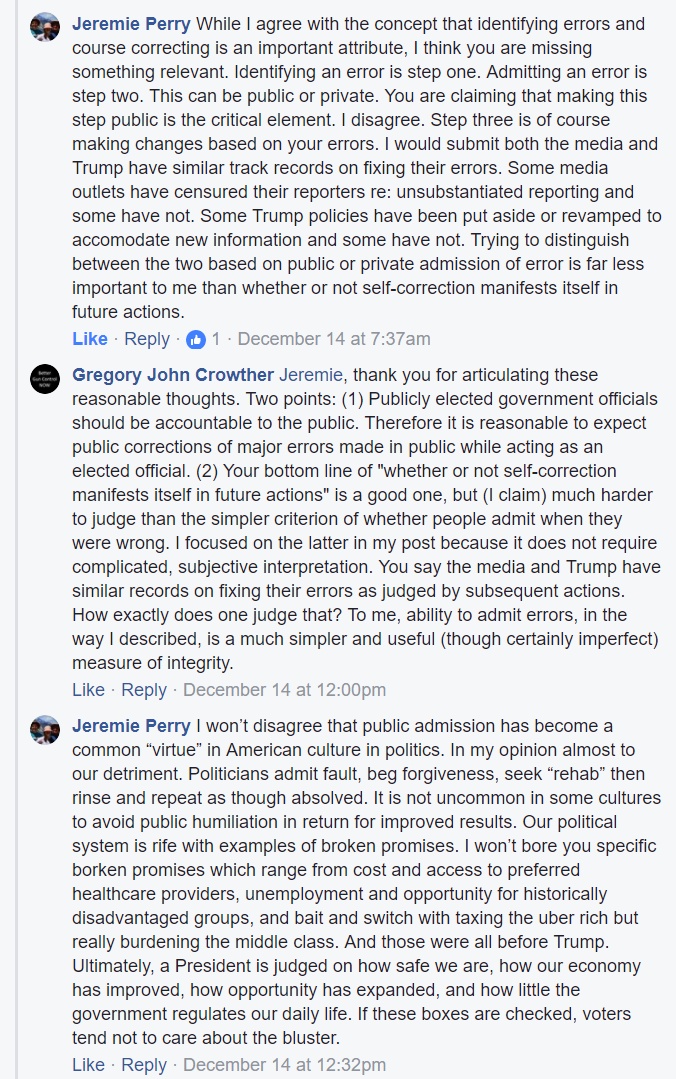The height and width of the screenshot is (1079, 676).
Task: Like the comment posted at 12:32pm
Action: tap(89, 1065)
